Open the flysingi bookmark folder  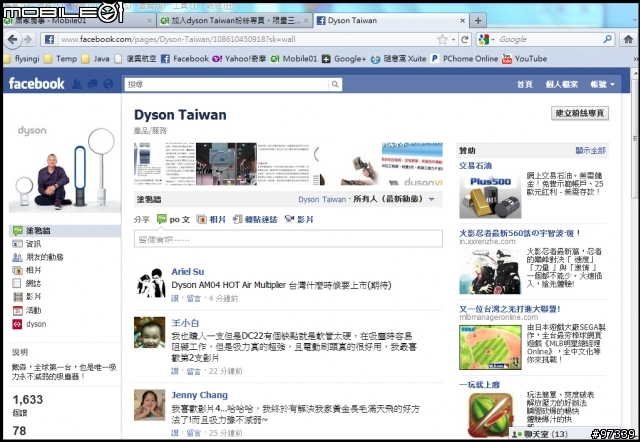coord(22,59)
